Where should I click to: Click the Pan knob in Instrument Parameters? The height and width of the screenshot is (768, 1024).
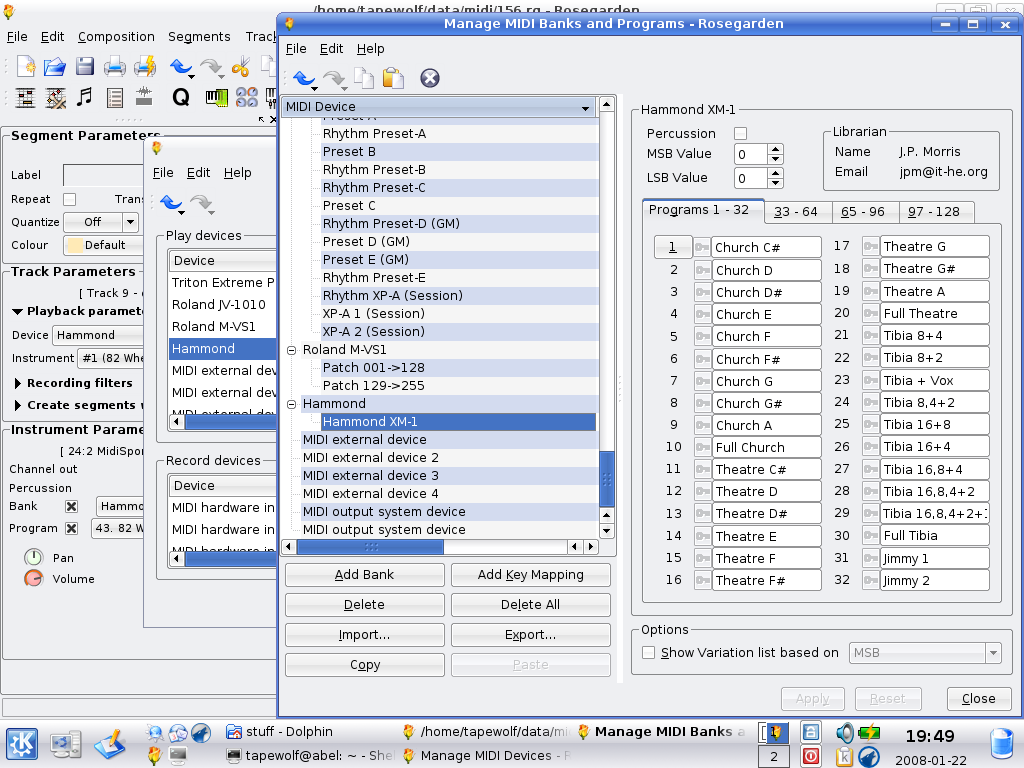tap(33, 558)
